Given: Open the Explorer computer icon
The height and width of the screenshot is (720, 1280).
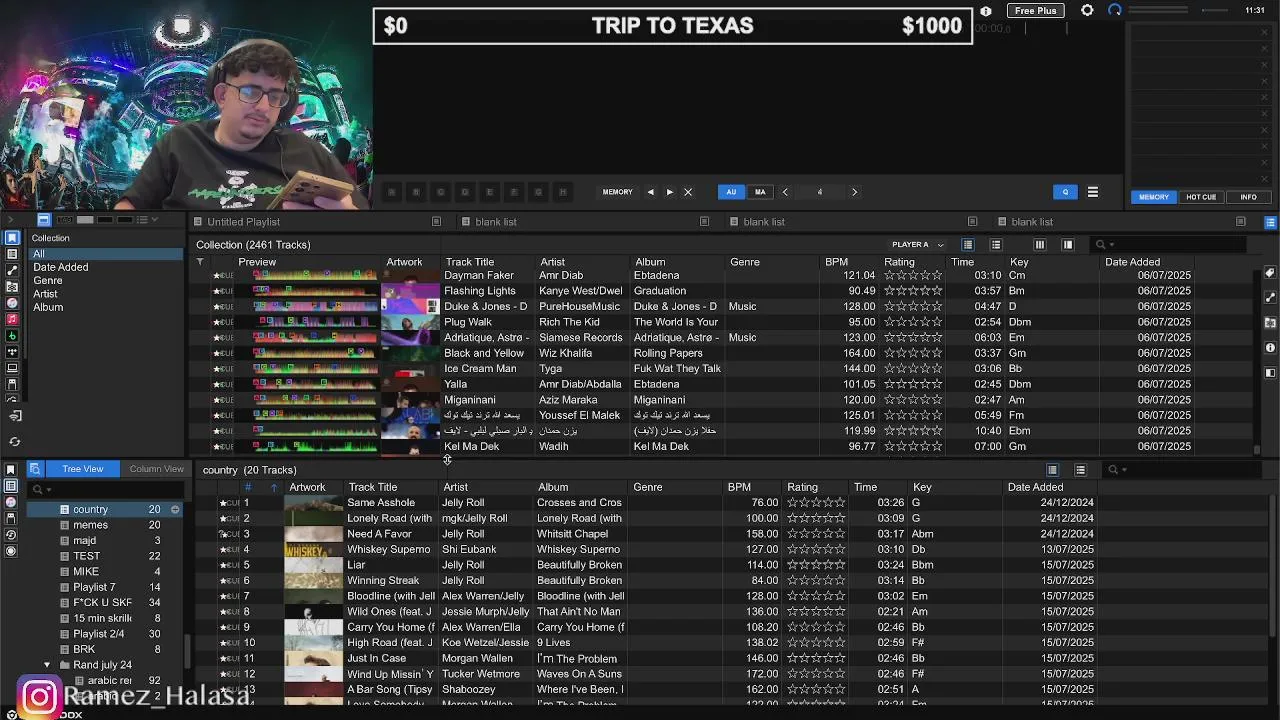Looking at the screenshot, I should click(x=12, y=368).
